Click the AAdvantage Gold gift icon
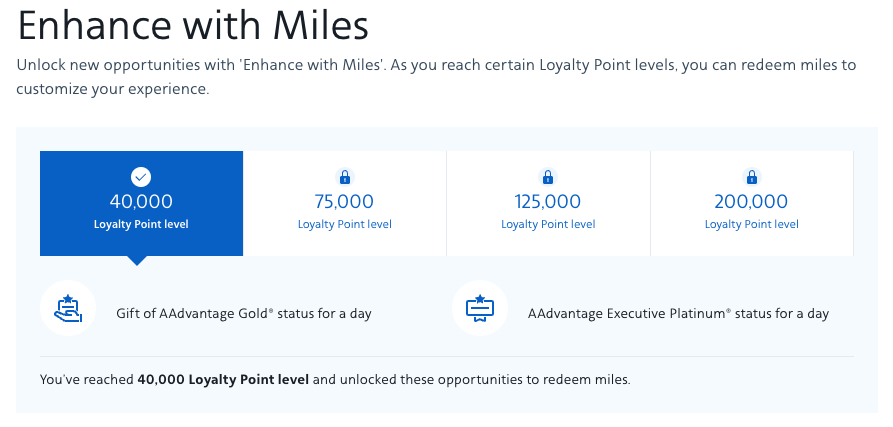The width and height of the screenshot is (893, 427). click(x=68, y=308)
